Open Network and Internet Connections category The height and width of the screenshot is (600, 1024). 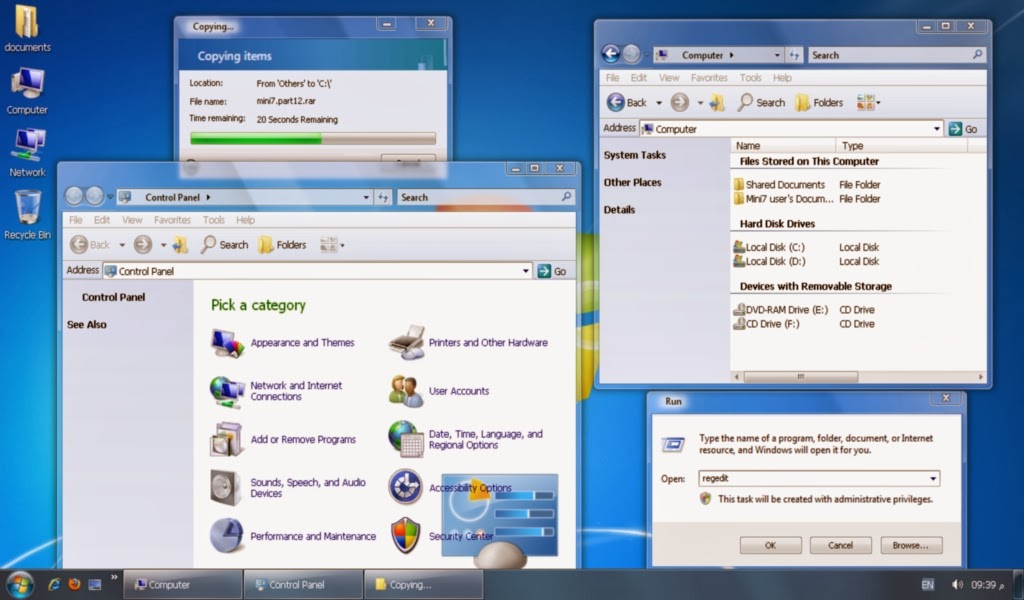click(x=276, y=391)
